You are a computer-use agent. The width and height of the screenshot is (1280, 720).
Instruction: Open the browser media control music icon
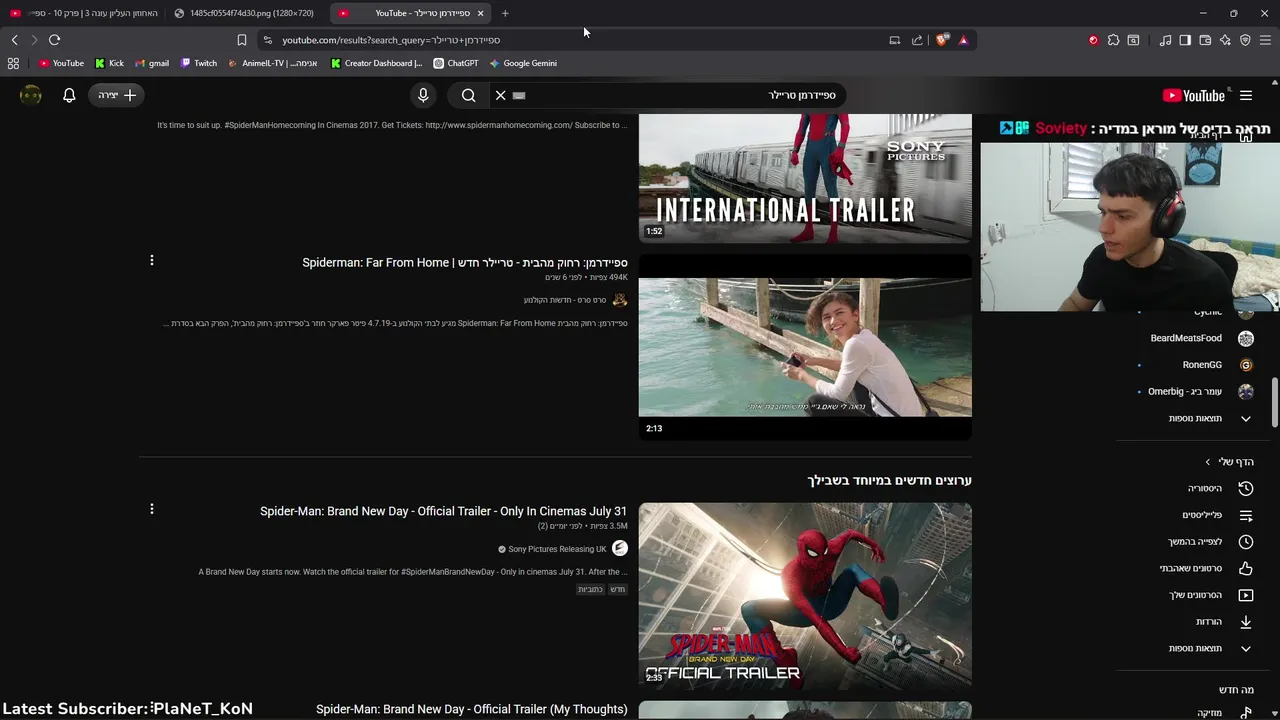point(1165,40)
